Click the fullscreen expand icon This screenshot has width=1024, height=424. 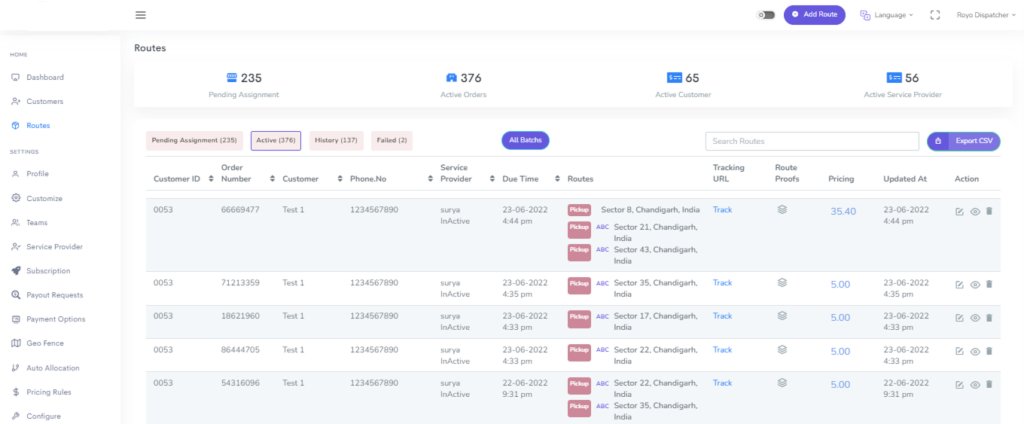[x=935, y=15]
